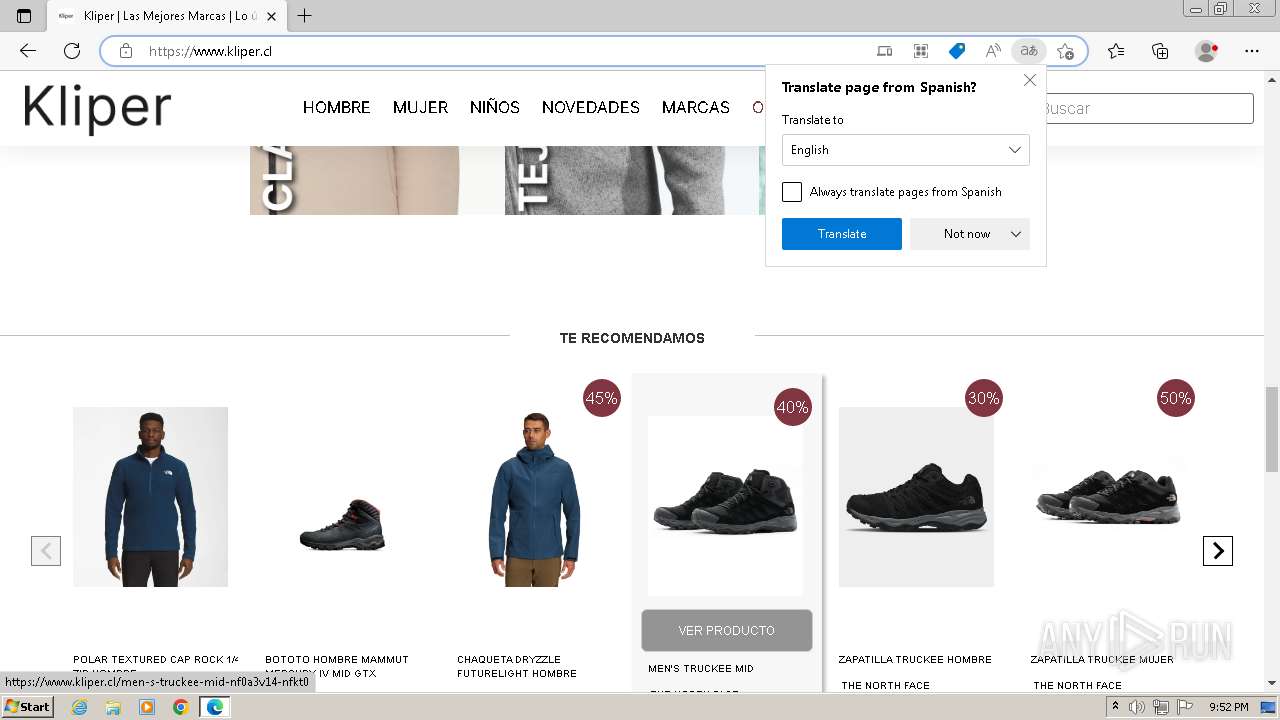Open the Read aloud icon
1280x720 pixels.
(993, 51)
